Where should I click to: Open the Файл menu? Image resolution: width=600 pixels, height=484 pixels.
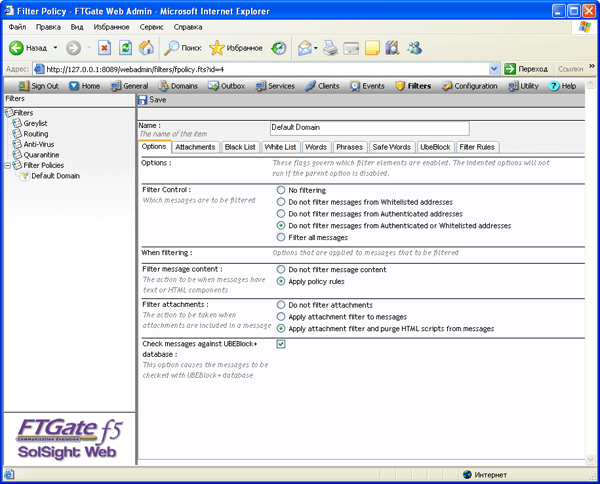click(x=17, y=27)
